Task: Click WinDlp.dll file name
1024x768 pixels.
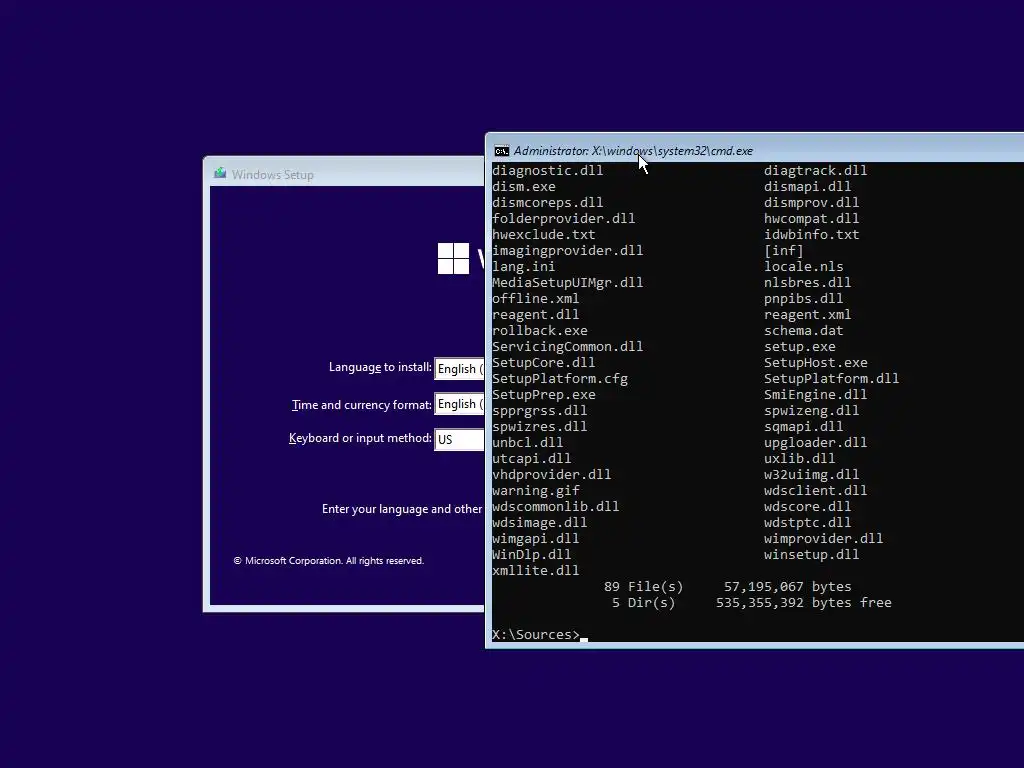Action: point(532,554)
